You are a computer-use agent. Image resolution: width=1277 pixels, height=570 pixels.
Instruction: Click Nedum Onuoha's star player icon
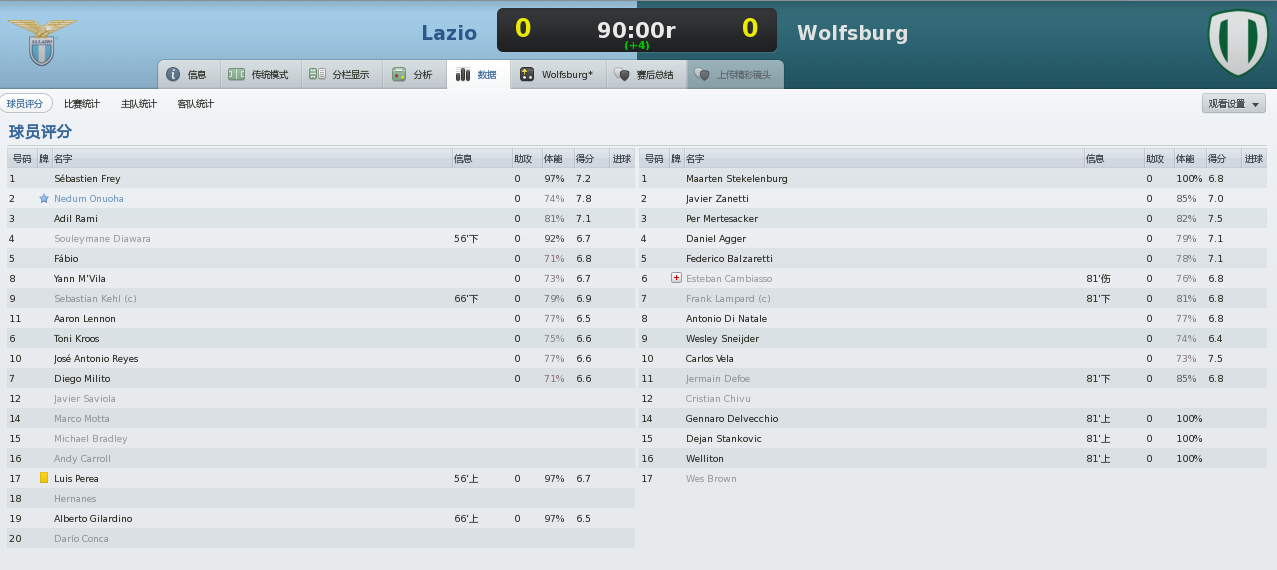(44, 199)
